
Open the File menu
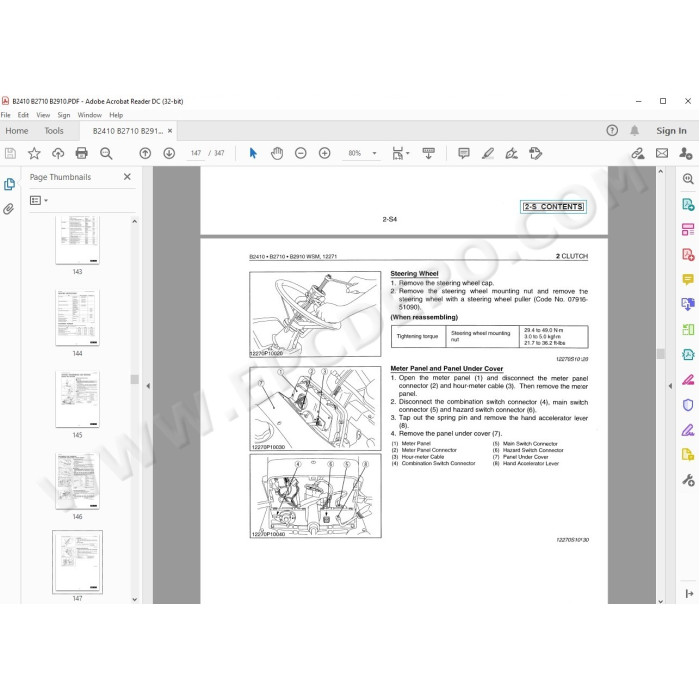[5, 115]
